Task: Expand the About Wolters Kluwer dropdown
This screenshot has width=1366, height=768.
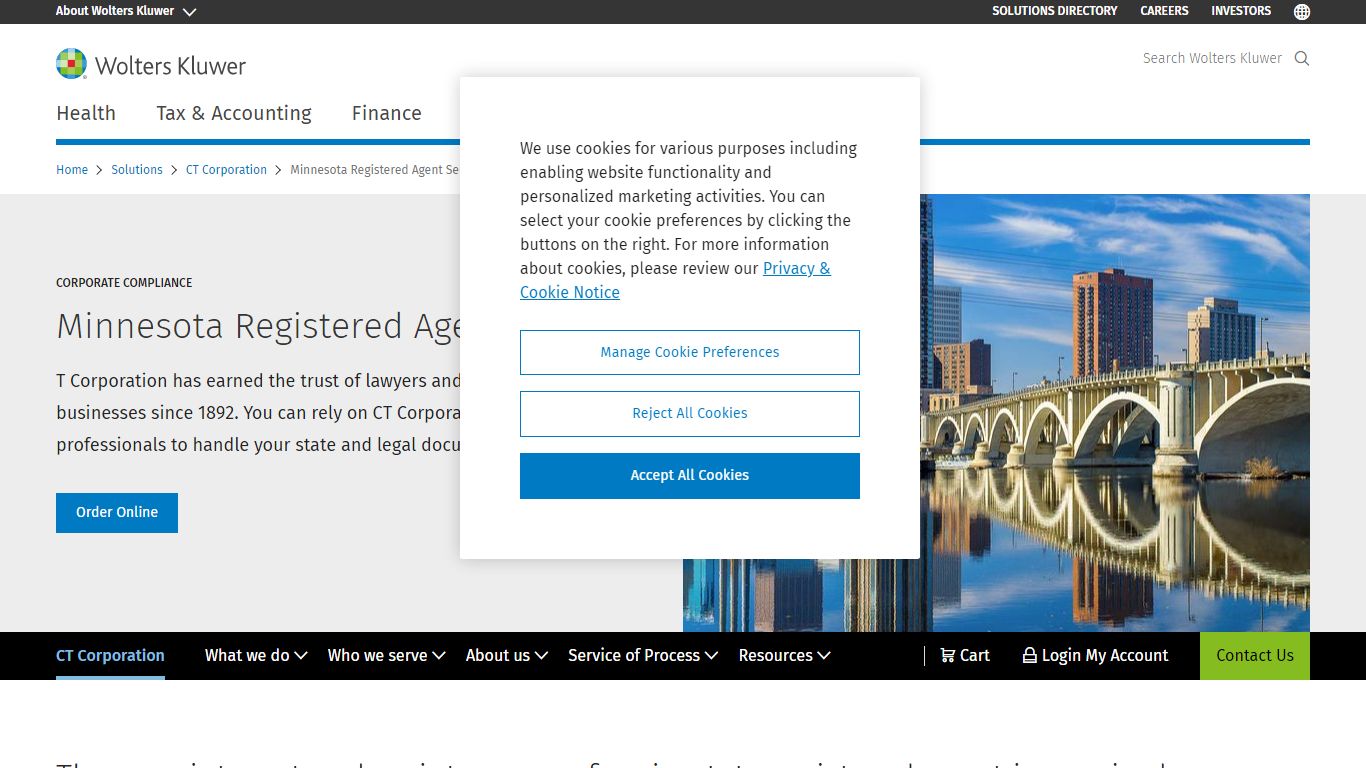Action: point(126,11)
